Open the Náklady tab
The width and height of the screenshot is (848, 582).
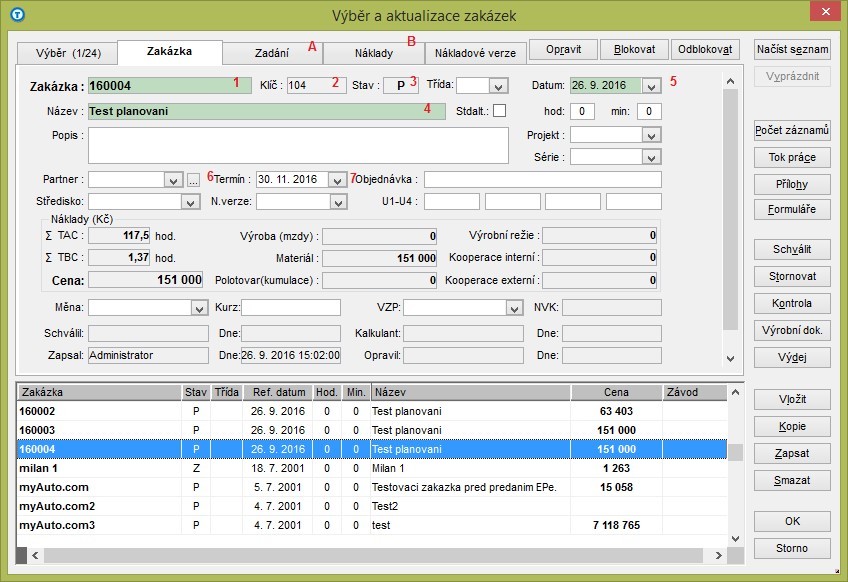374,53
